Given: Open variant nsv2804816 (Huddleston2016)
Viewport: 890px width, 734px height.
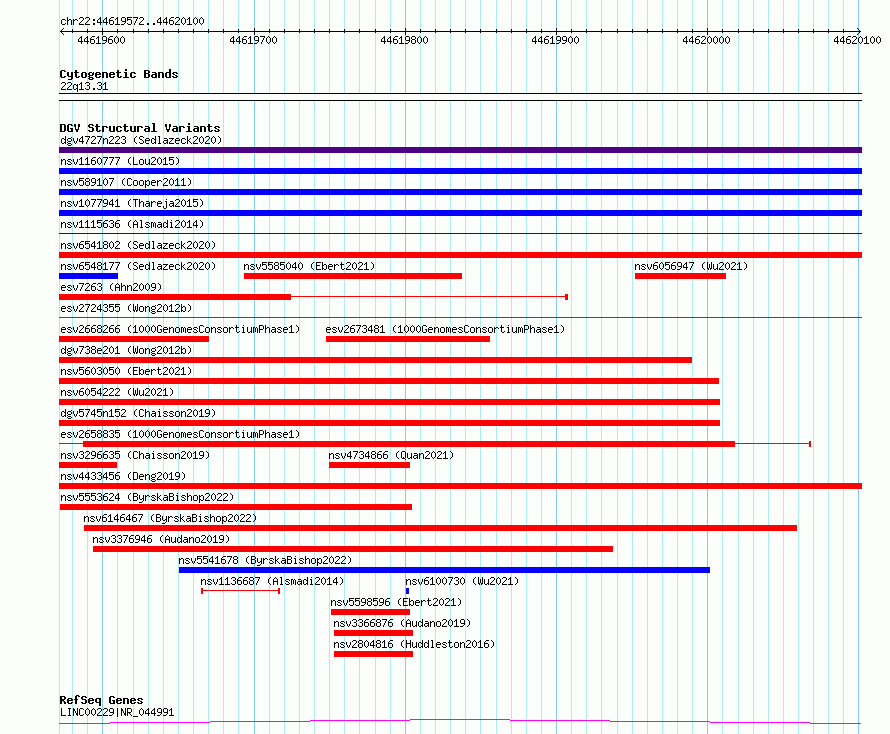Looking at the screenshot, I should 414,644.
